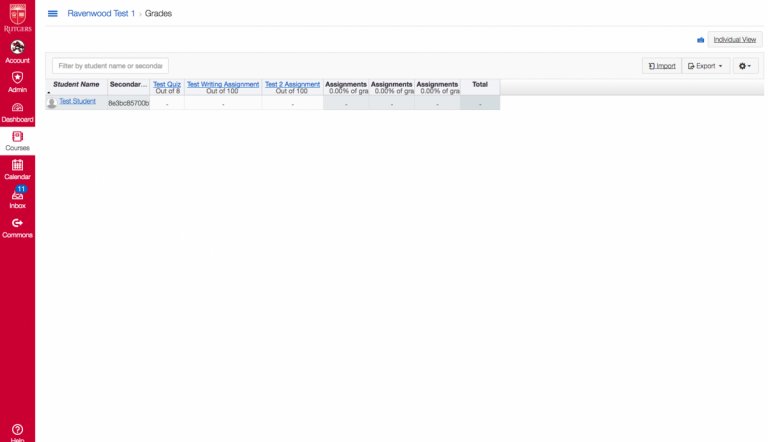Open Test 2 Assignment column link

coord(292,84)
